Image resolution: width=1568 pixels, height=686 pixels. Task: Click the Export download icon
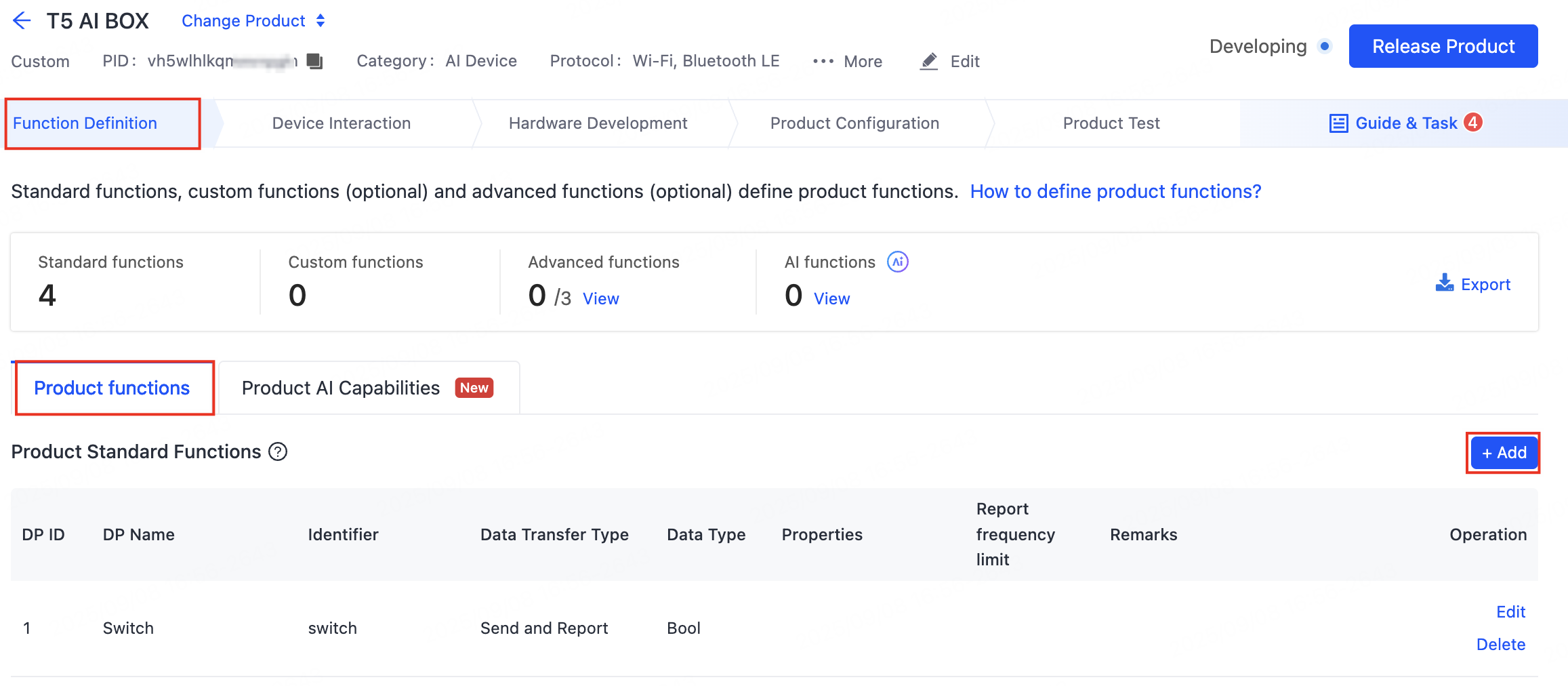click(1444, 283)
